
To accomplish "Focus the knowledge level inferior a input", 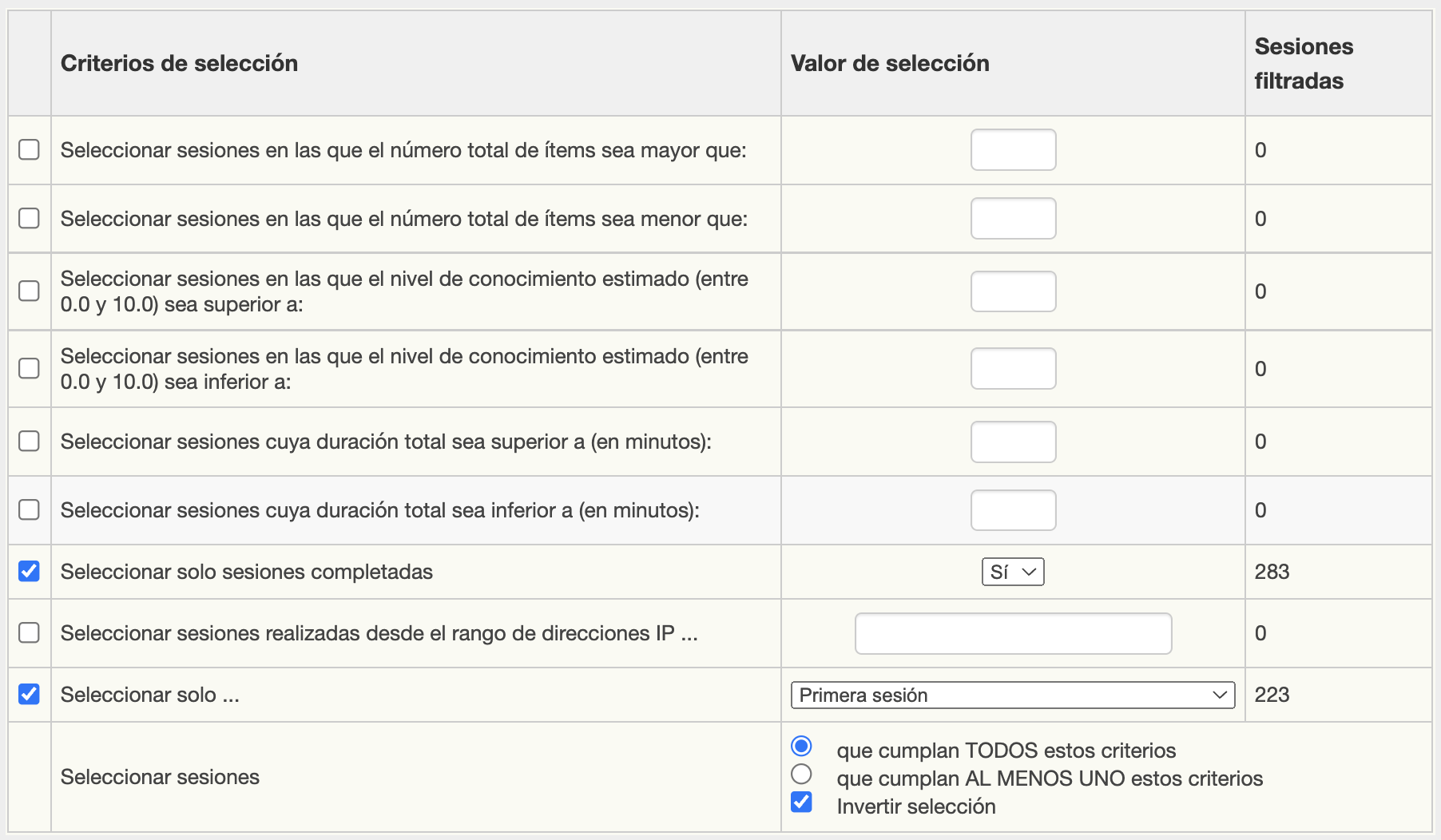I will coord(1013,368).
